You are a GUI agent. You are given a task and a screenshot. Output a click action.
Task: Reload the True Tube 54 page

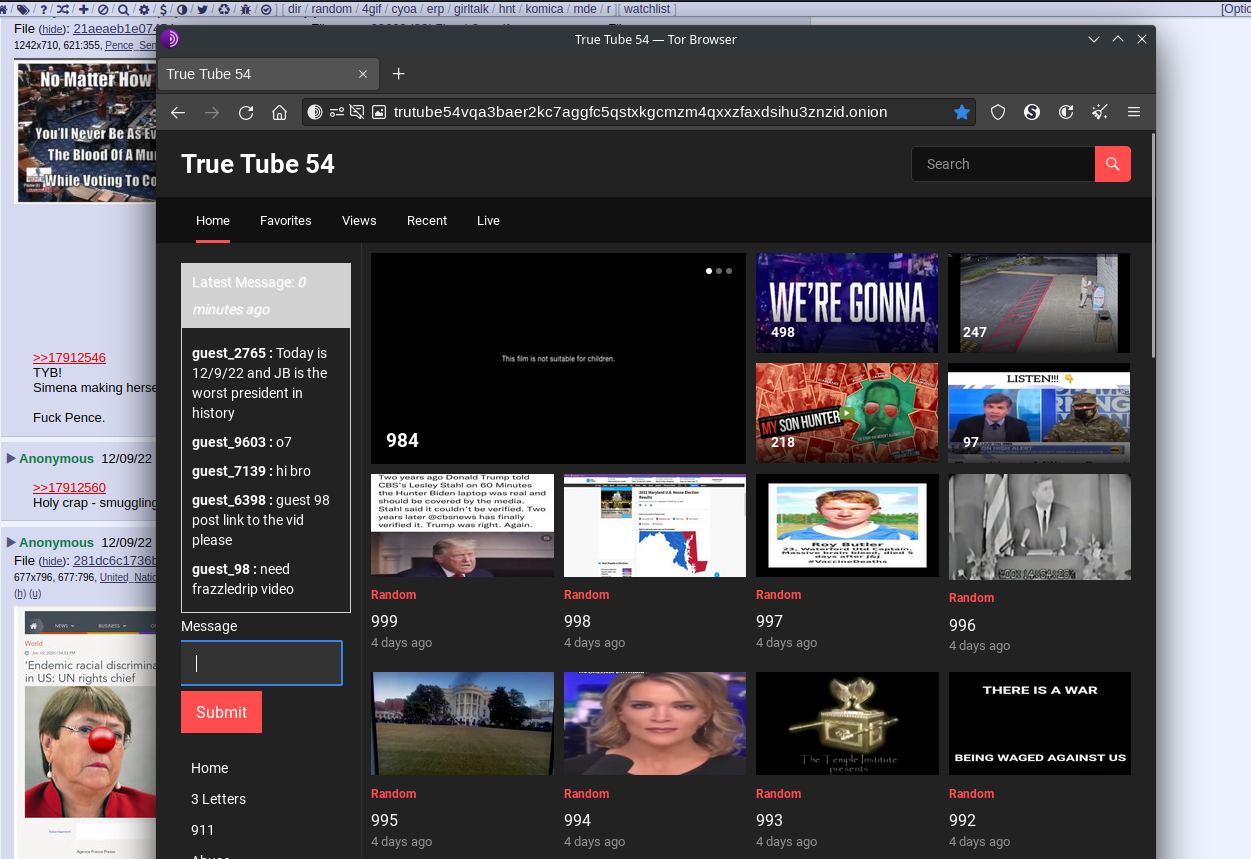[x=246, y=112]
